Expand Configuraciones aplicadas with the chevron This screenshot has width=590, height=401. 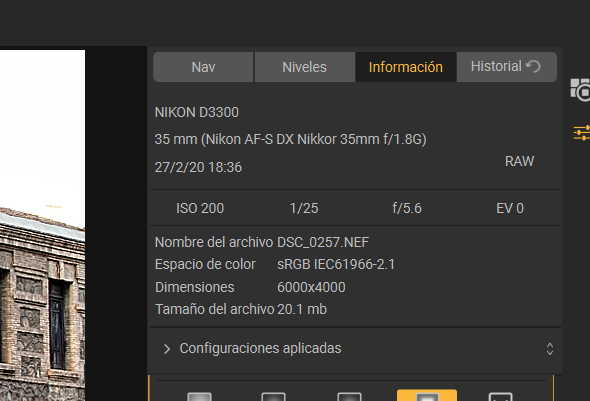click(x=167, y=349)
